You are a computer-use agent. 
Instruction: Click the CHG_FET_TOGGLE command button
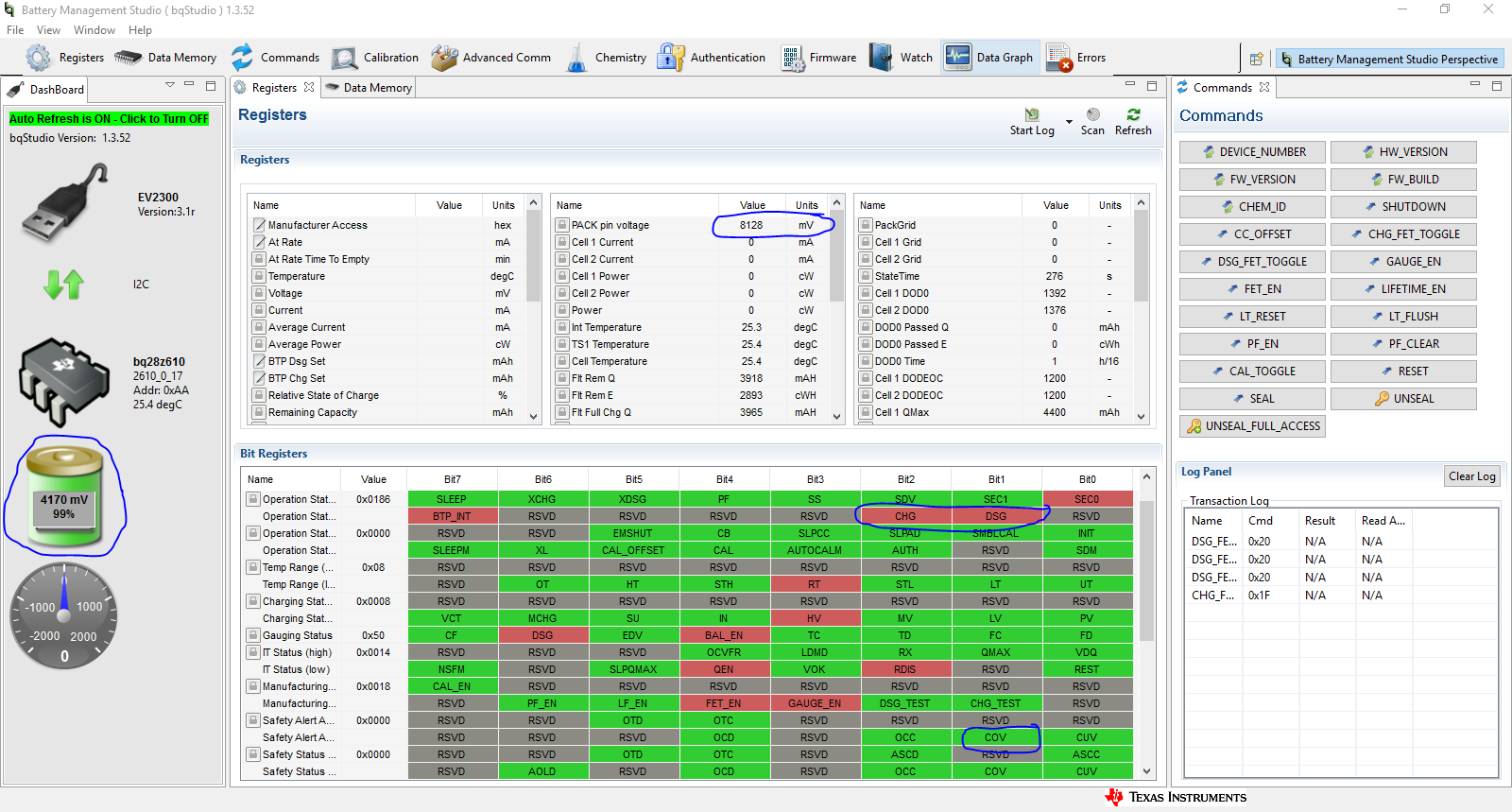coord(1403,234)
